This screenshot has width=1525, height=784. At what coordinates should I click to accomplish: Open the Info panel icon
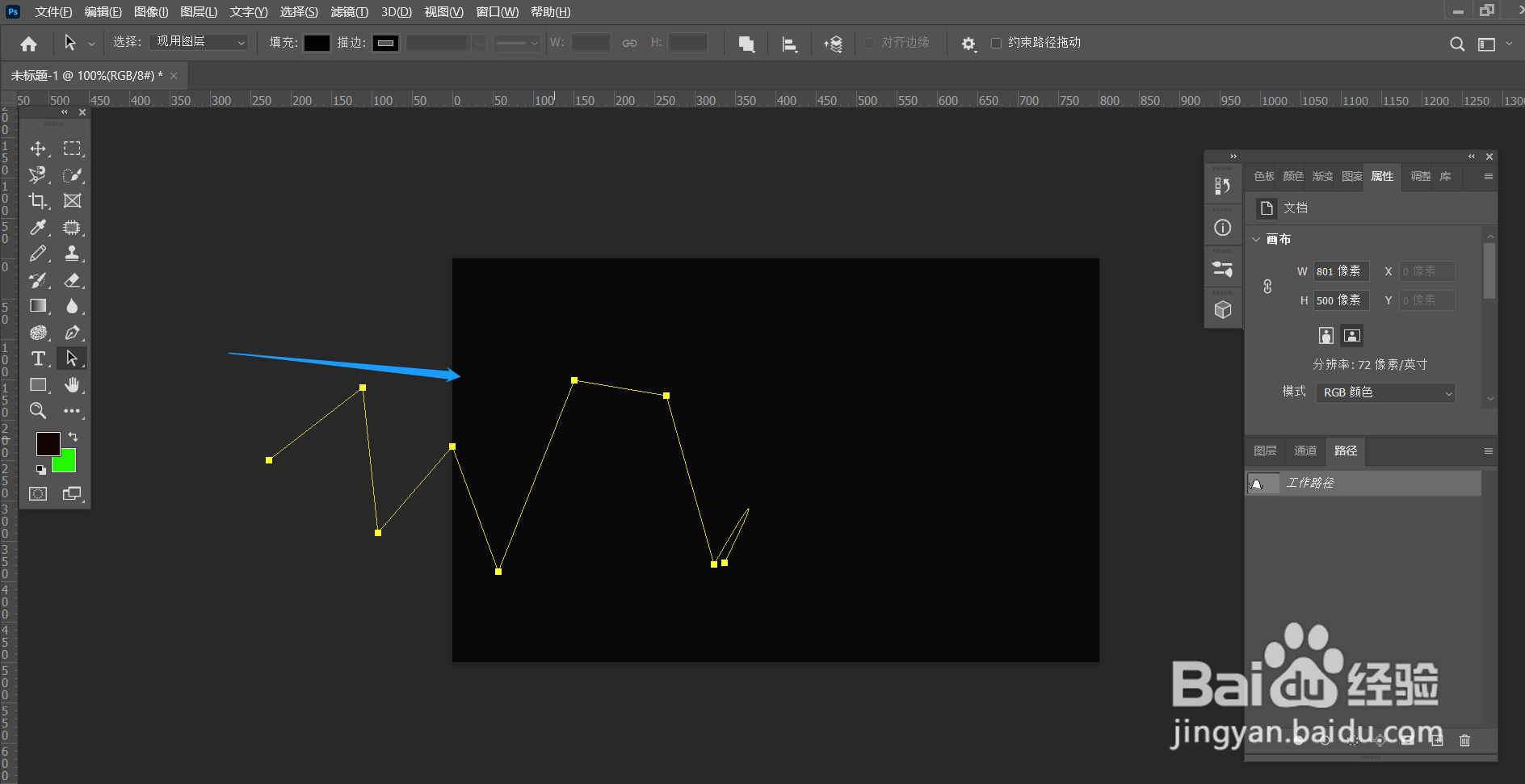(1223, 228)
